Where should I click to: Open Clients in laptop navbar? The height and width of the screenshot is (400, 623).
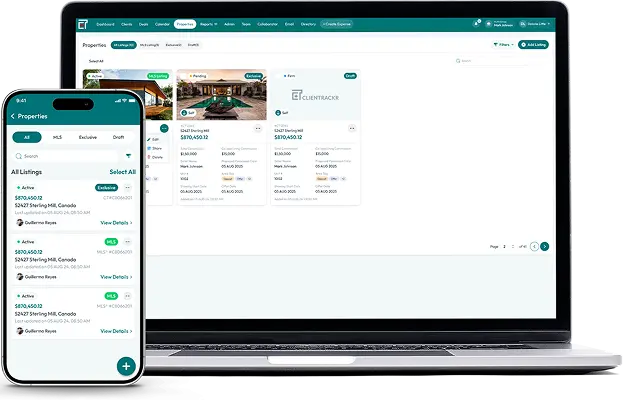pyautogui.click(x=127, y=24)
